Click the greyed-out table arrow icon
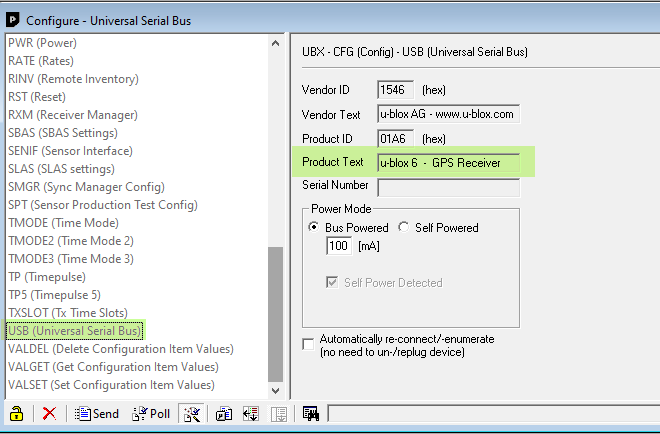 coord(279,414)
